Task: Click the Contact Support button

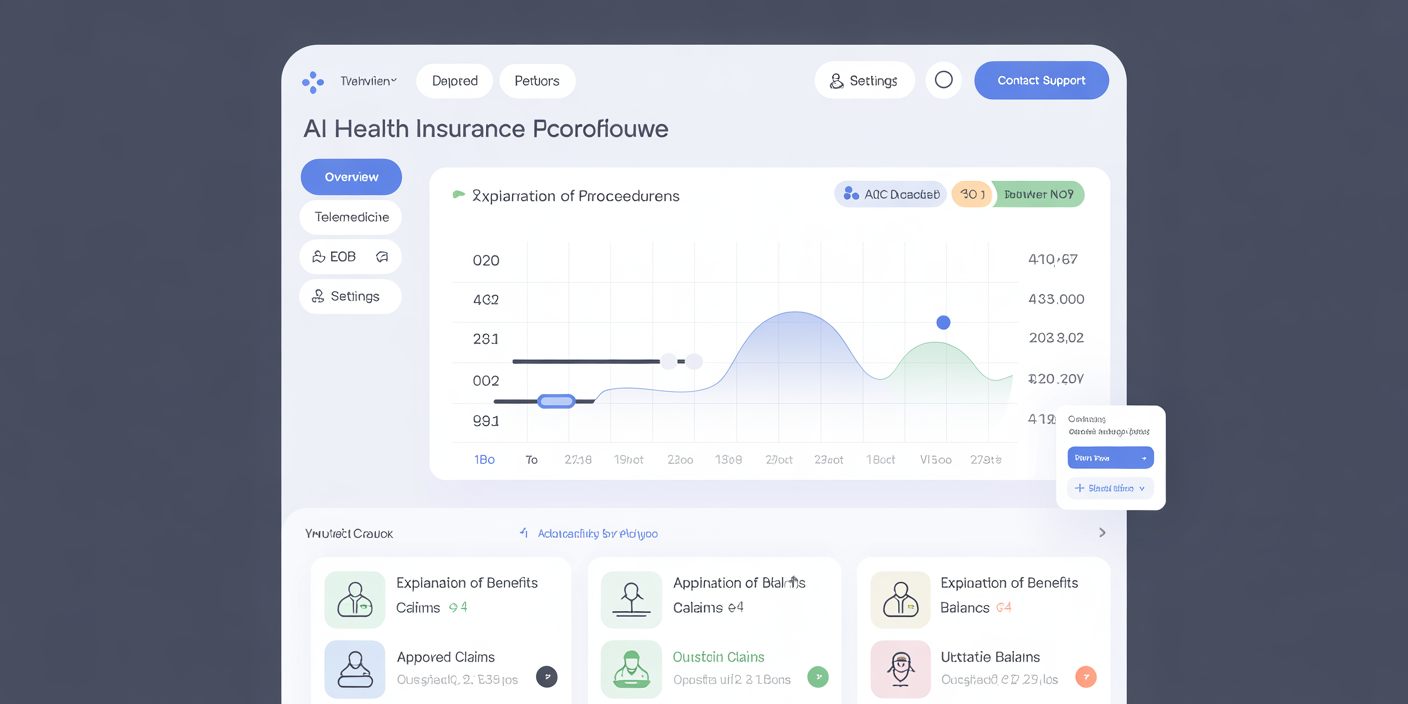Action: tap(1041, 80)
